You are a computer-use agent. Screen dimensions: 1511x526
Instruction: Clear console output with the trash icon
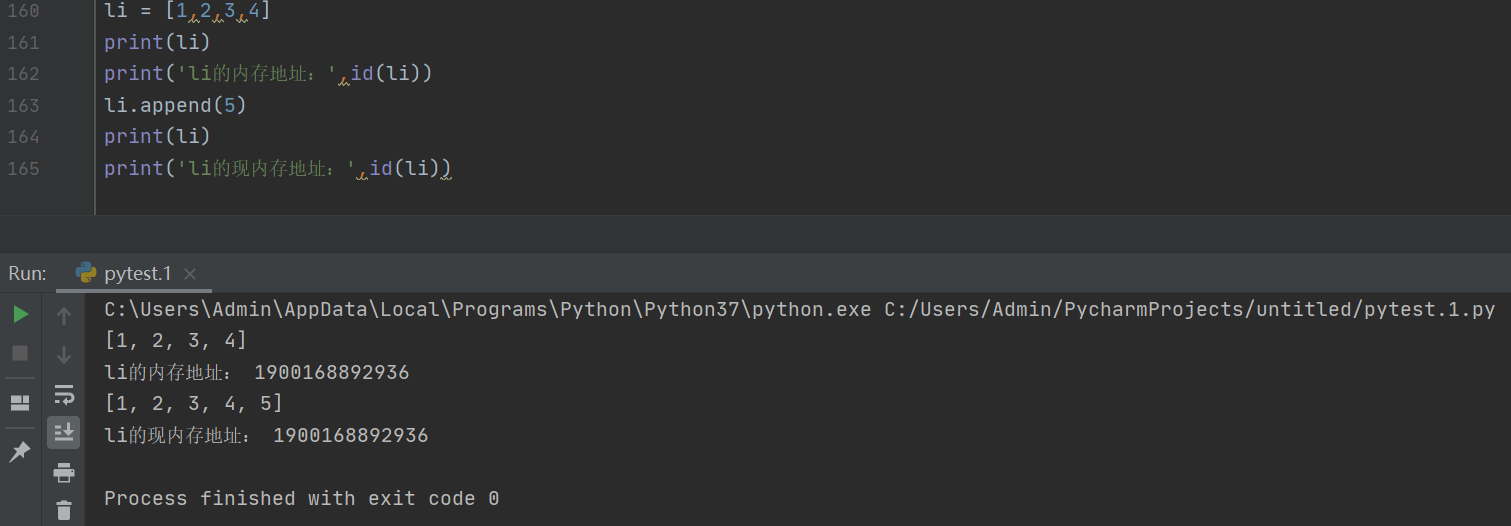click(x=64, y=510)
